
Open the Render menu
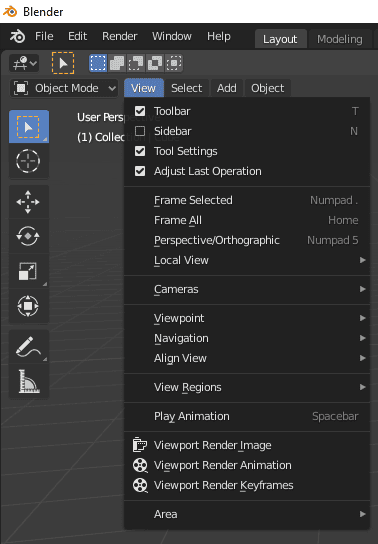point(120,36)
